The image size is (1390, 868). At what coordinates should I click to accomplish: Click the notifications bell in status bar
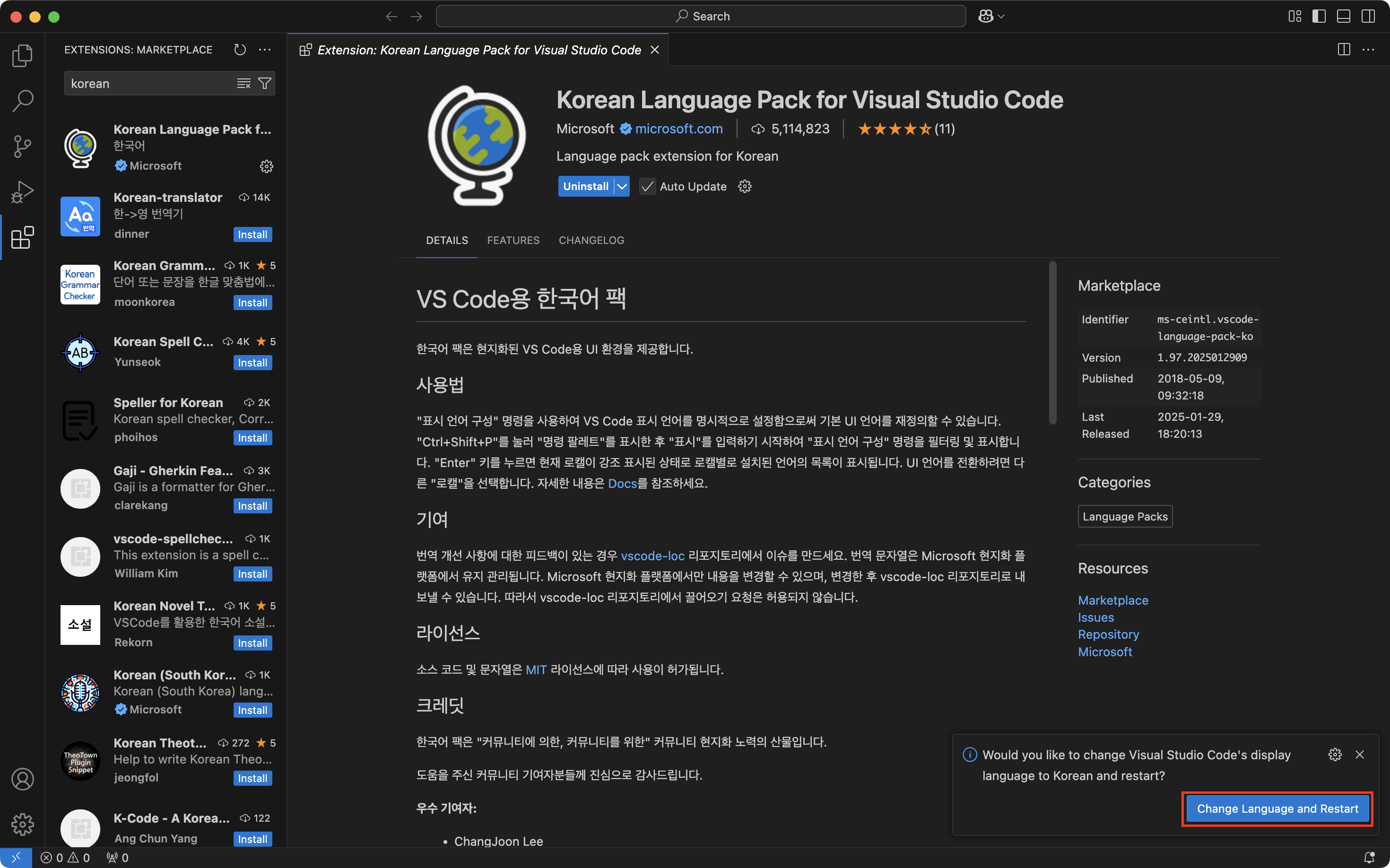1369,857
